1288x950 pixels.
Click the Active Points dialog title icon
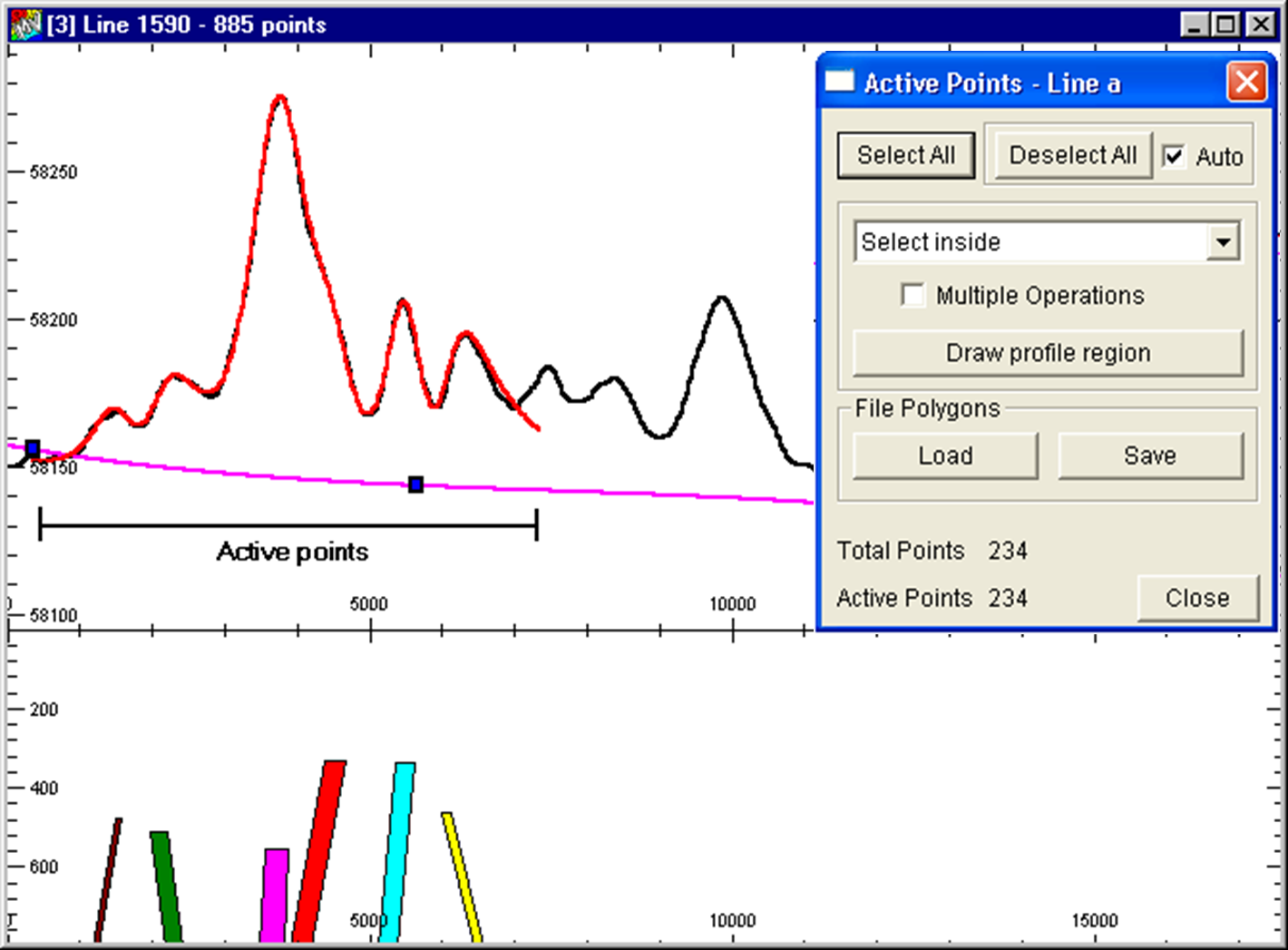pos(839,82)
